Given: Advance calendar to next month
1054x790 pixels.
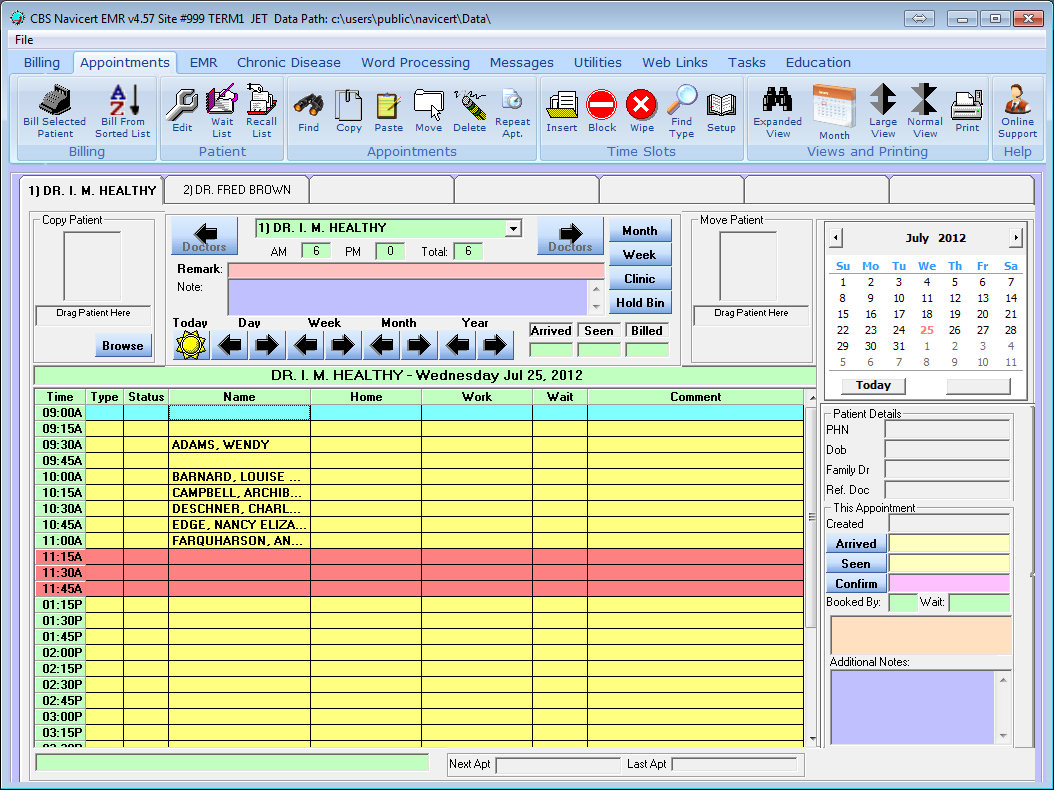Looking at the screenshot, I should (x=1016, y=238).
